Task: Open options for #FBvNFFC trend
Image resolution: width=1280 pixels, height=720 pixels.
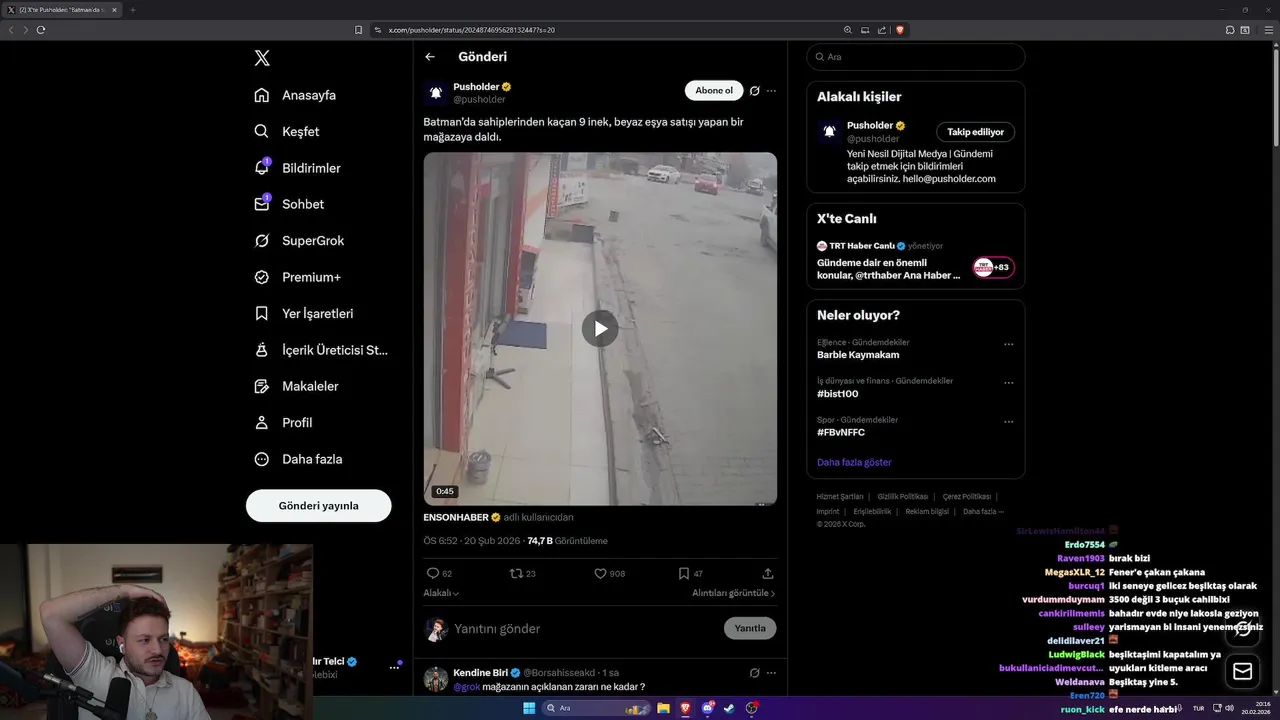Action: pyautogui.click(x=1008, y=422)
